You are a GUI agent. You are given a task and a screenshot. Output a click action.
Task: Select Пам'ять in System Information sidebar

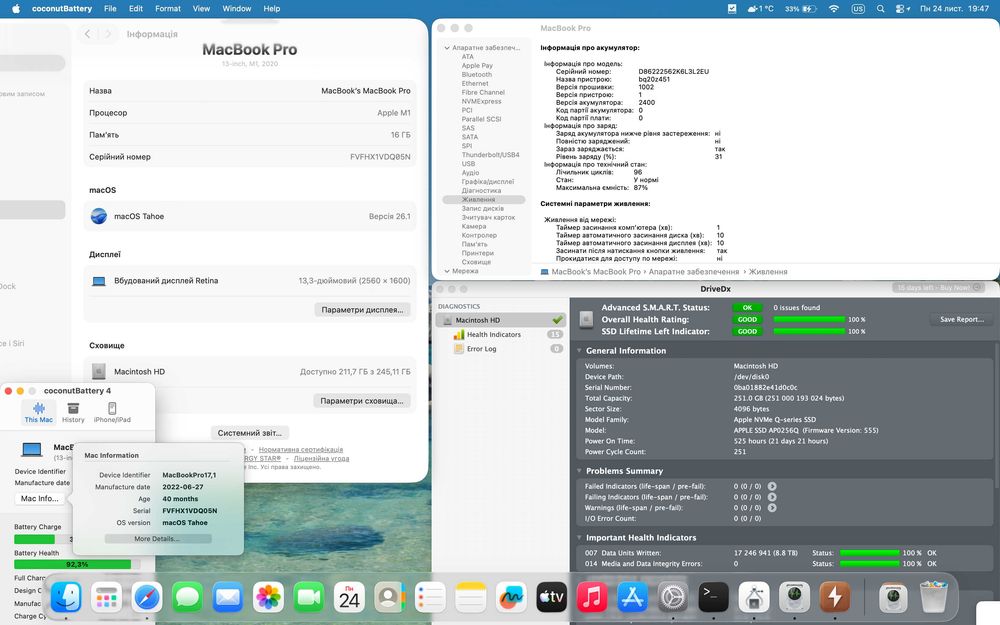point(474,244)
